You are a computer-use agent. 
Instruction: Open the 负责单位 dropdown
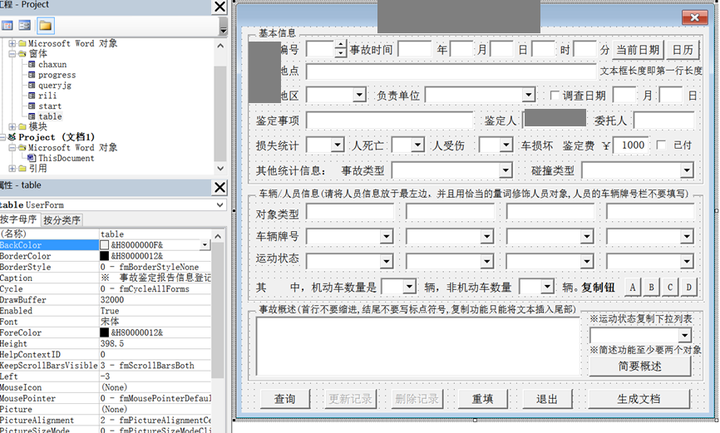pyautogui.click(x=527, y=95)
